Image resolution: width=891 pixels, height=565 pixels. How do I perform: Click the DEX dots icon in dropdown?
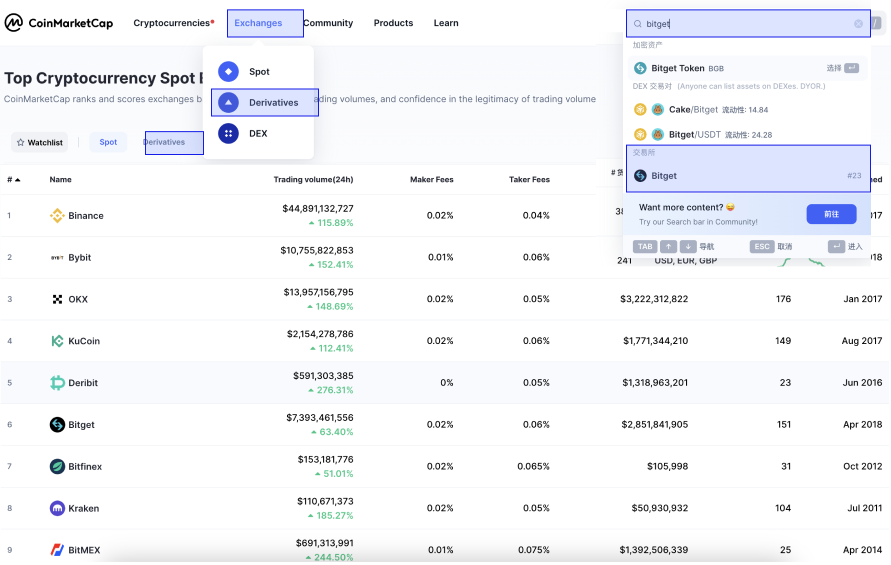pos(228,134)
